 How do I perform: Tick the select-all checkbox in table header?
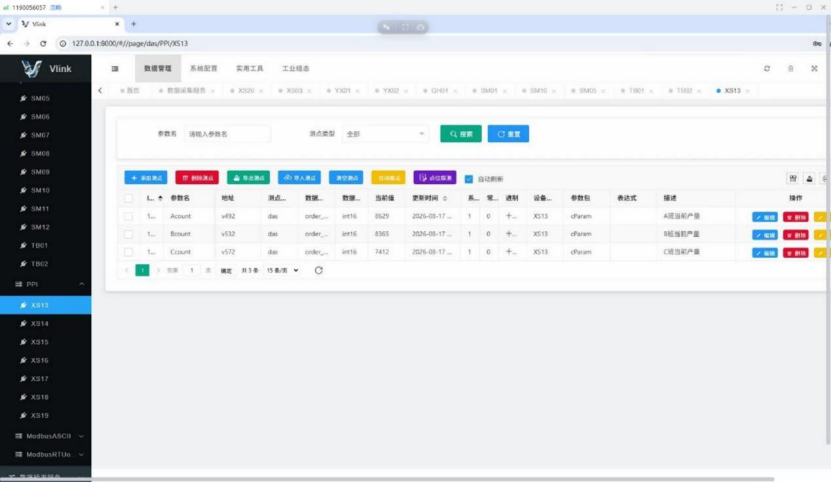(x=128, y=198)
